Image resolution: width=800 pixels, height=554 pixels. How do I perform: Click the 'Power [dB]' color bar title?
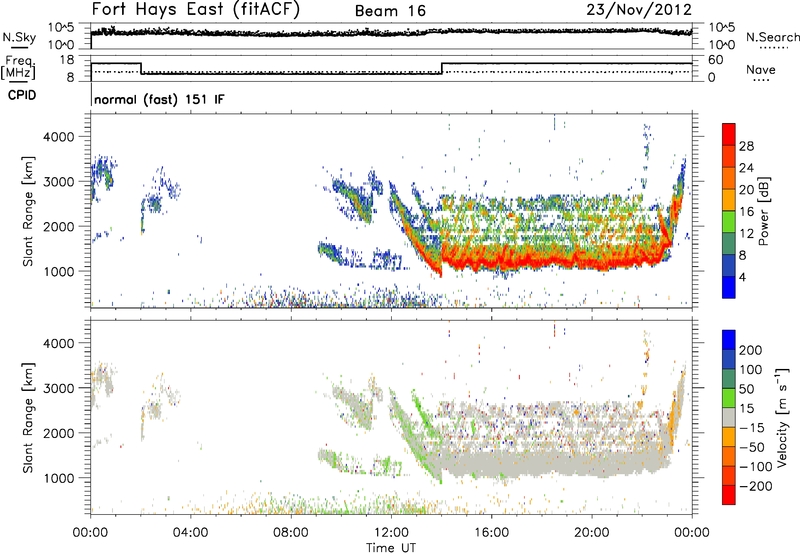point(763,211)
